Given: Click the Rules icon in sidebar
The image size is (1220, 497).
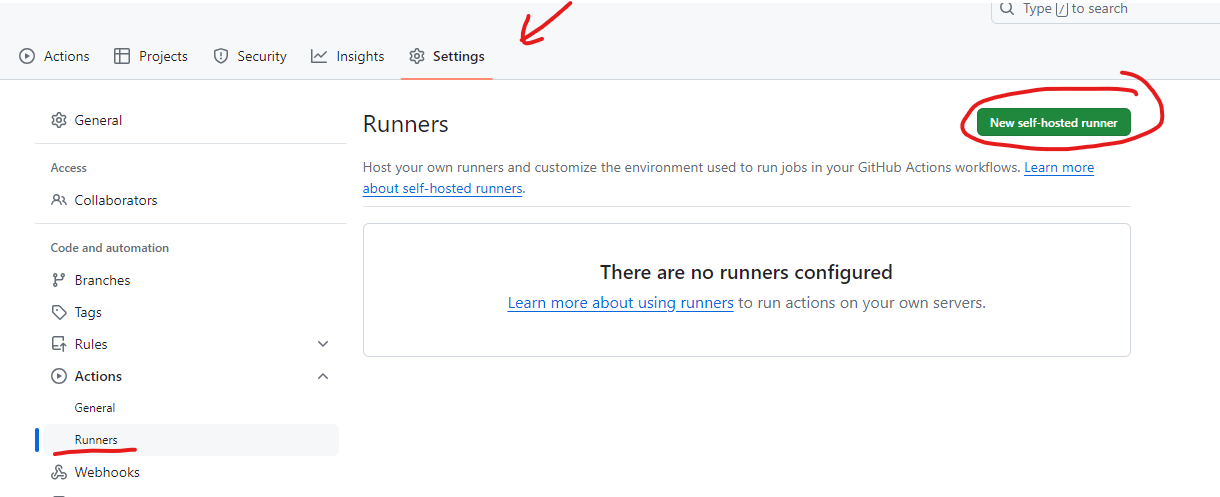Looking at the screenshot, I should coord(59,344).
